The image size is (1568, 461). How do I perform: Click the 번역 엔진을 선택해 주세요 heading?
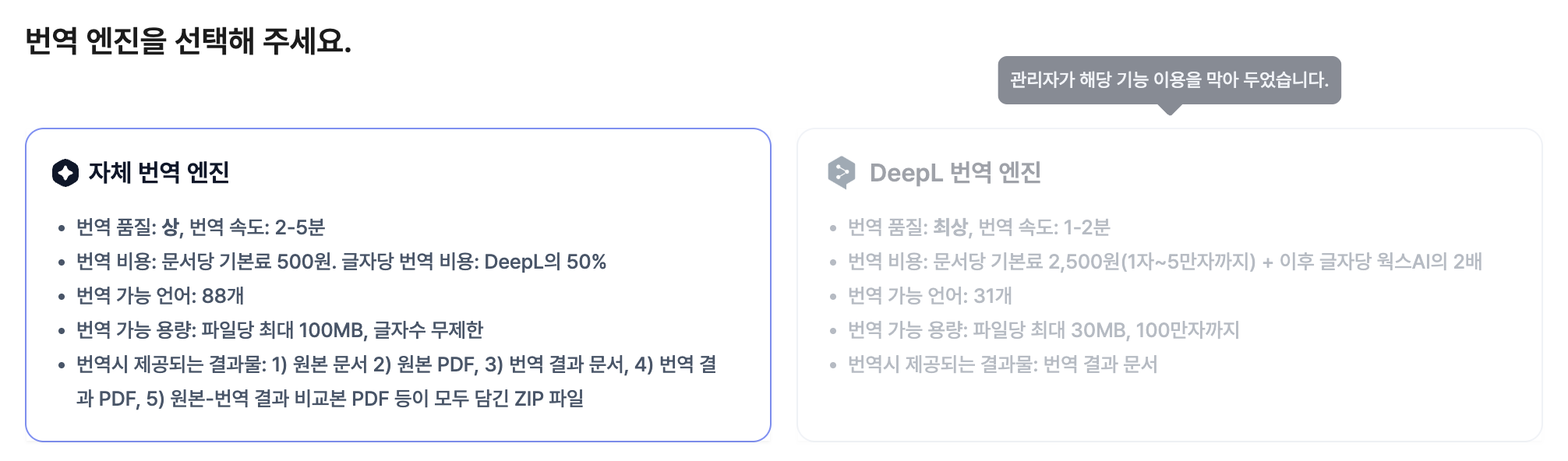click(189, 40)
